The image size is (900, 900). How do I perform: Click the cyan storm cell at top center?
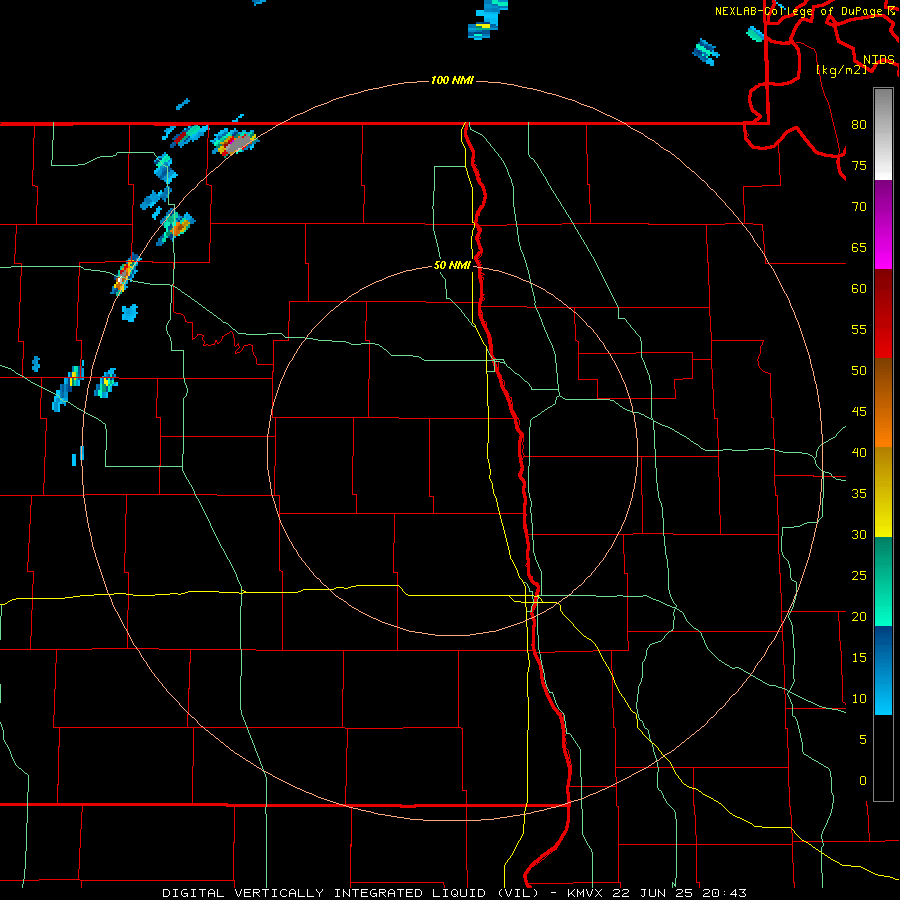(x=488, y=19)
